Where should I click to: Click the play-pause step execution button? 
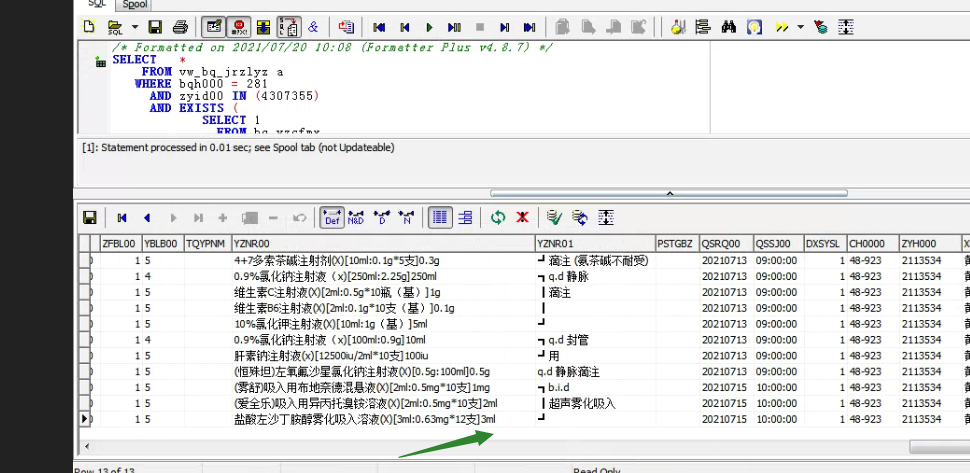click(454, 27)
